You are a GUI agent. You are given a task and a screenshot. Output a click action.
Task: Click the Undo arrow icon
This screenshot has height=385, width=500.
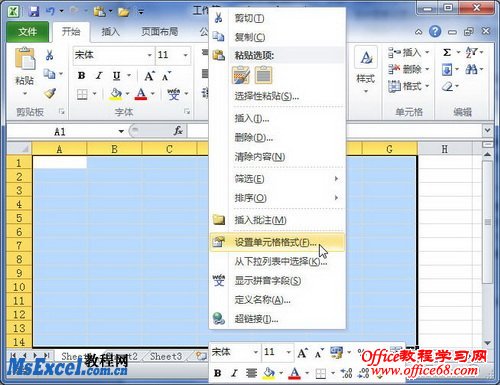[50, 11]
